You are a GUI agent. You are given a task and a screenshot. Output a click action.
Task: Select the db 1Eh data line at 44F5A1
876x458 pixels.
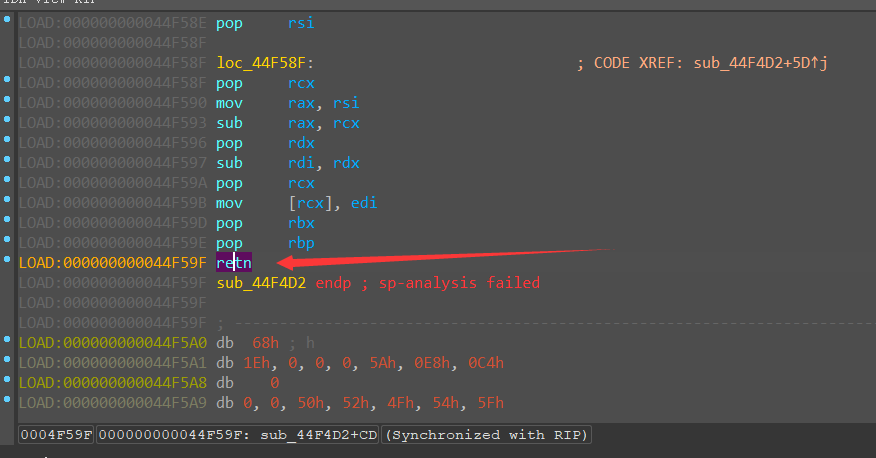point(360,363)
